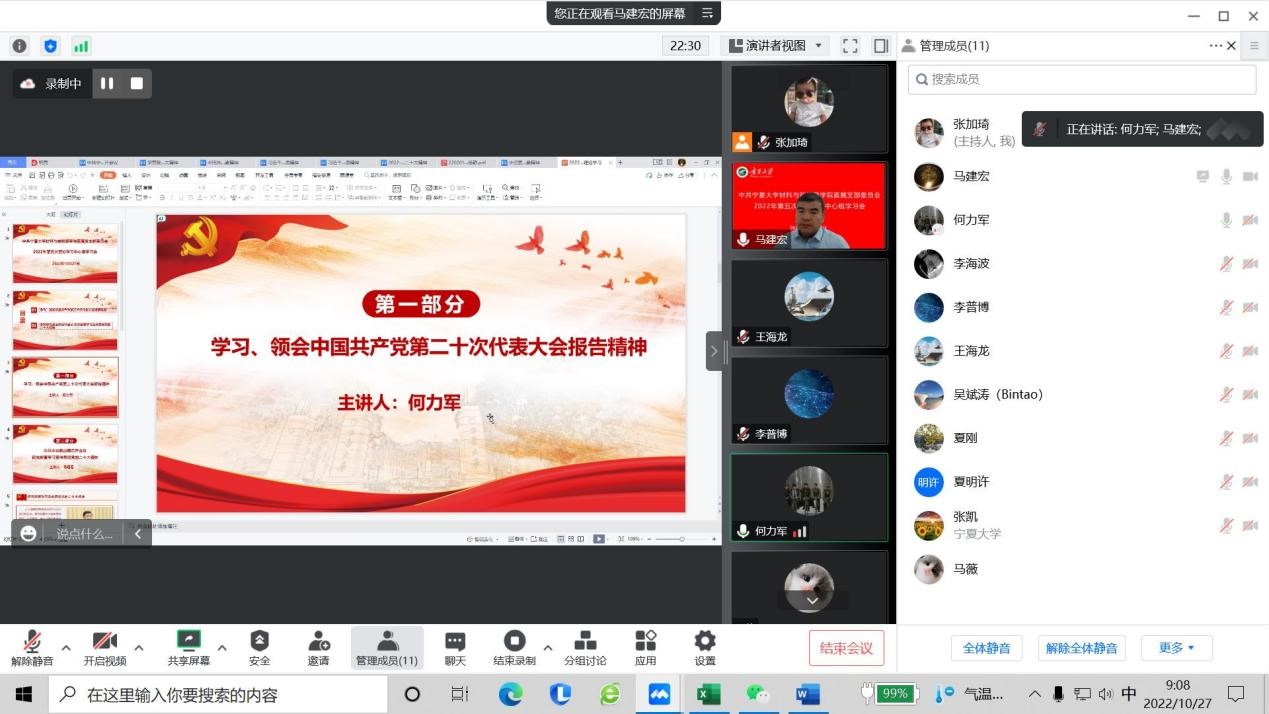This screenshot has height=714, width=1269.
Task: Turn on video (开启视频)
Action: (105, 647)
